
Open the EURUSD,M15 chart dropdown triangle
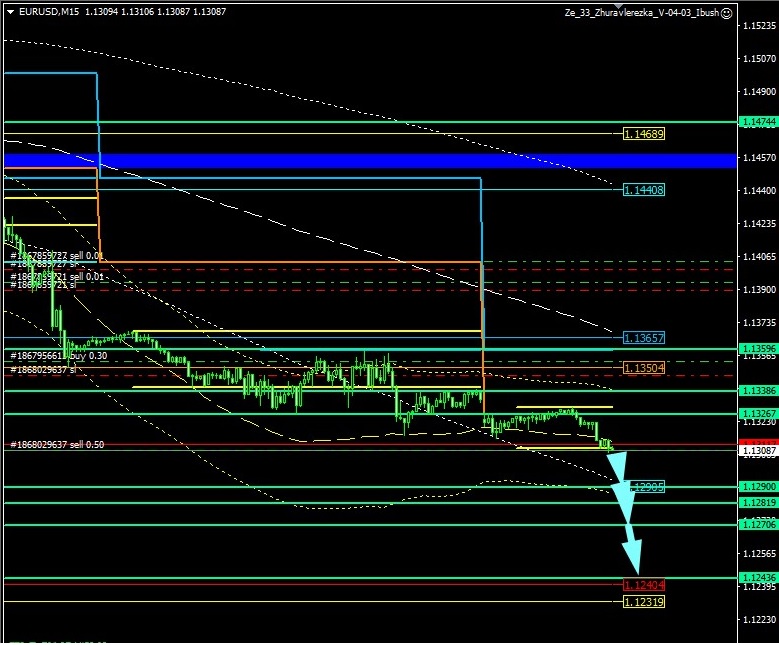pos(10,12)
